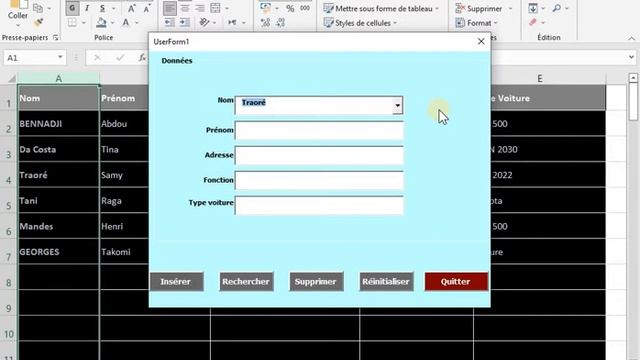Toggle align left in the ribbon
This screenshot has height=360, width=640.
tap(170, 8)
